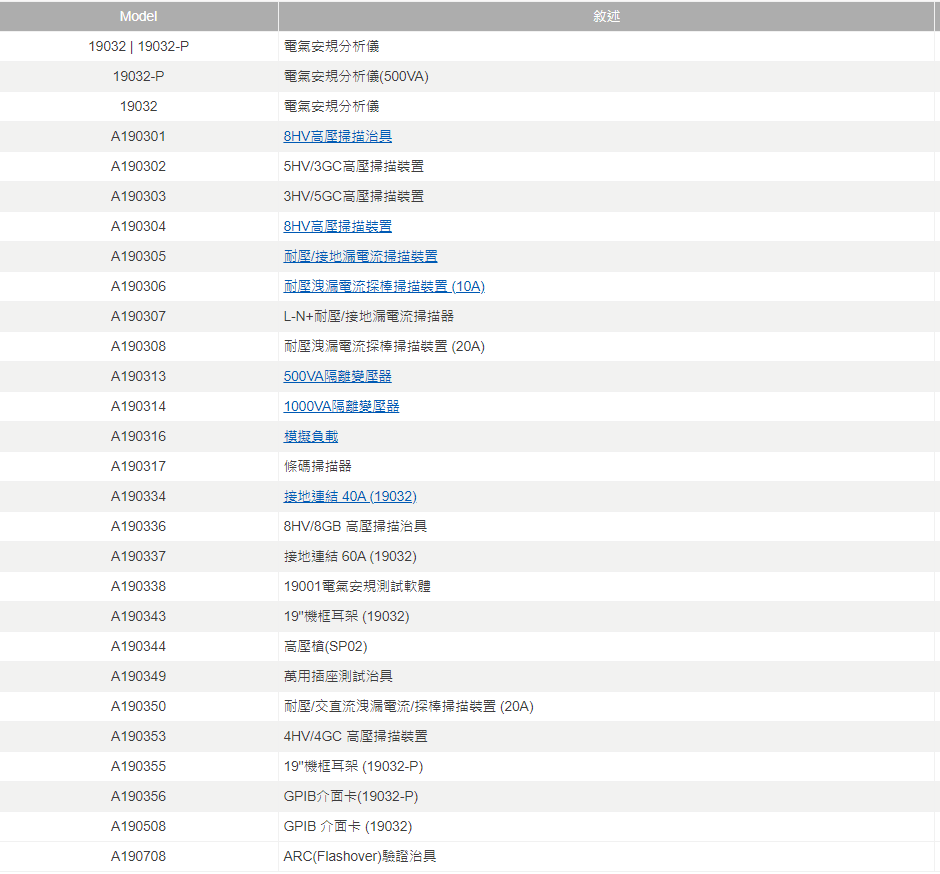The width and height of the screenshot is (940, 874).
Task: Click model cell A190301
Action: pyautogui.click(x=138, y=136)
